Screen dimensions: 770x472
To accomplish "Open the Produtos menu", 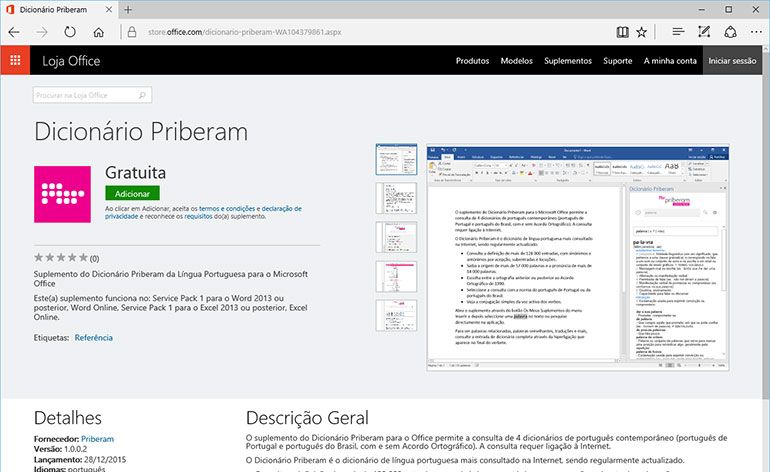I will click(x=472, y=61).
